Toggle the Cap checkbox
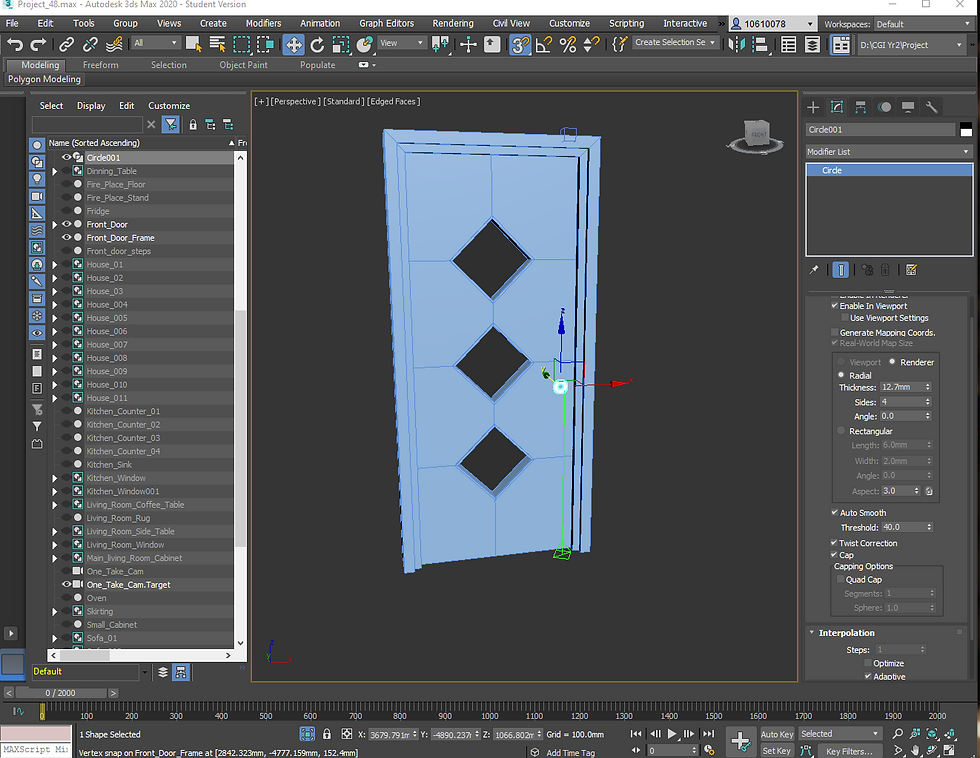Viewport: 980px width, 758px height. [834, 554]
